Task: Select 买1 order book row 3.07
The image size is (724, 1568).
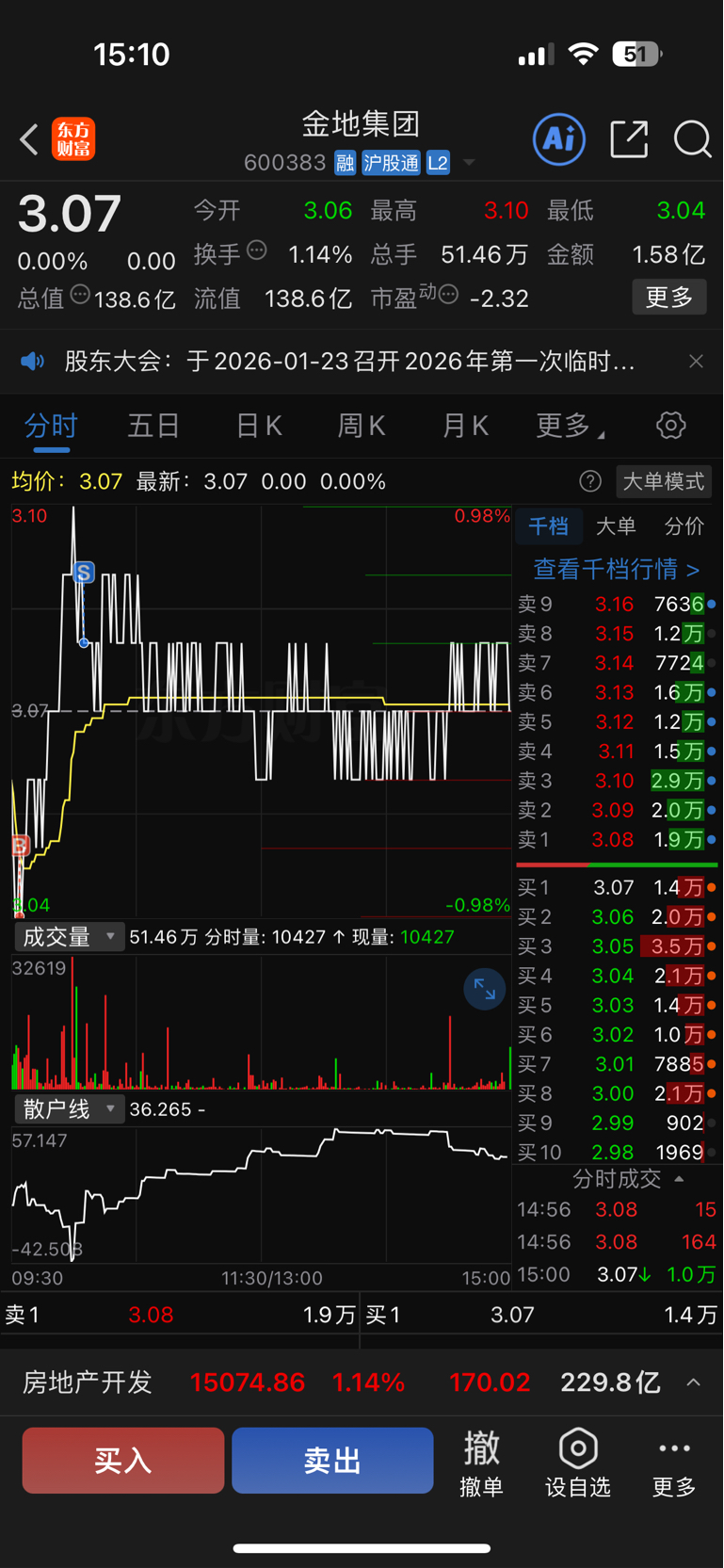Action: (617, 887)
